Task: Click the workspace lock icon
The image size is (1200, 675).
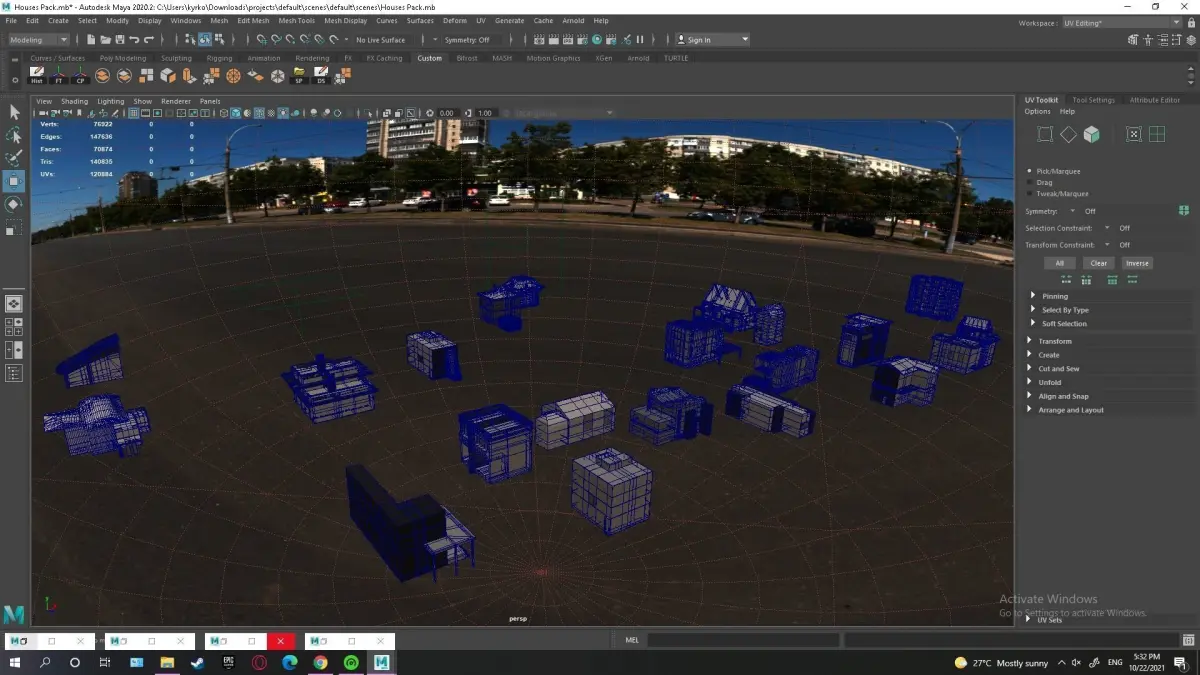Action: click(x=1190, y=23)
